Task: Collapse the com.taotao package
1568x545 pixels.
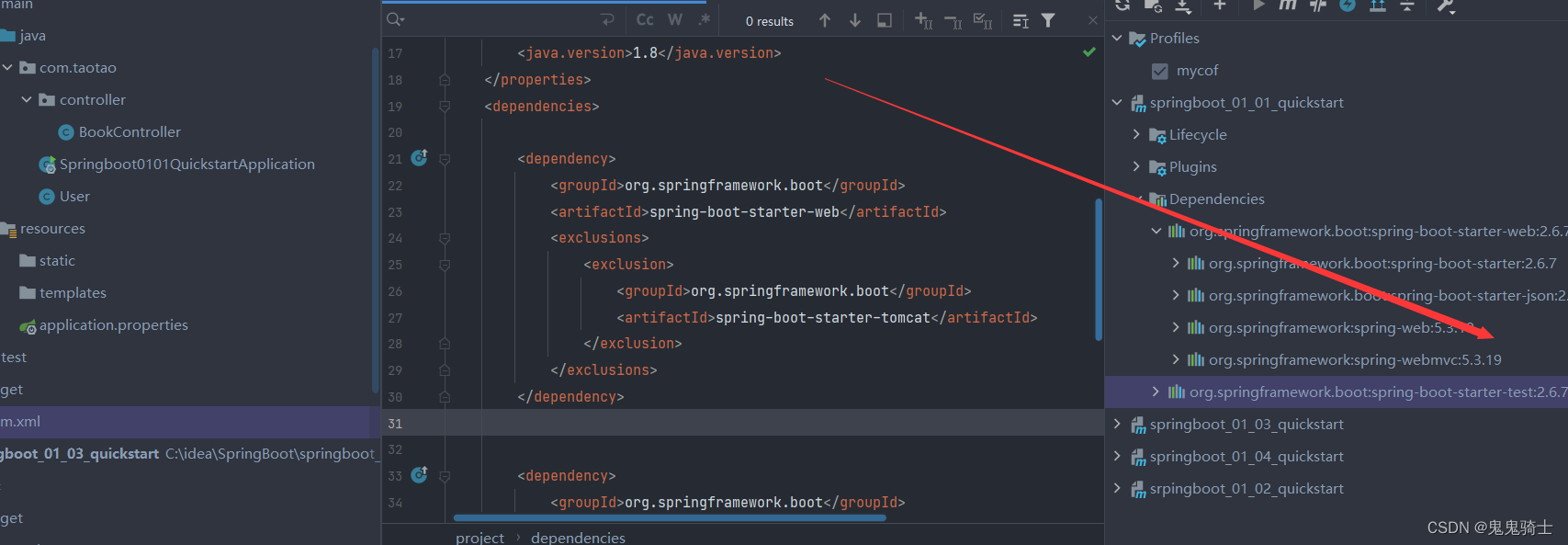Action: 7,68
